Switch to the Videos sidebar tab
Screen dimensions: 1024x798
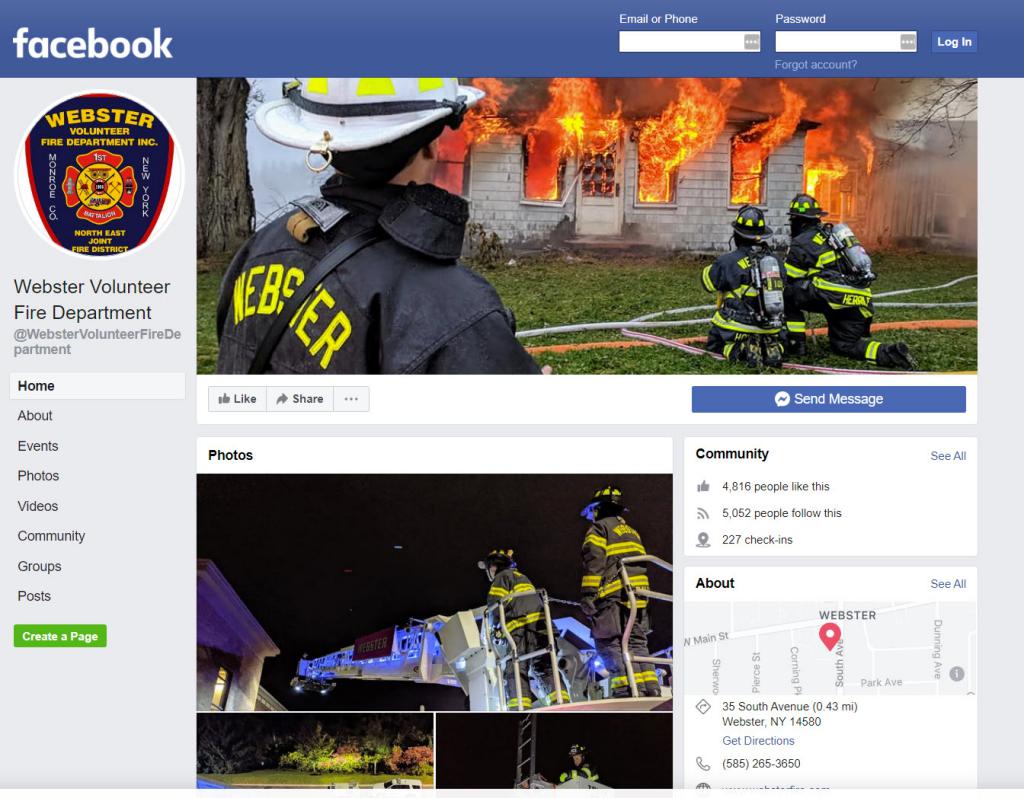point(38,506)
